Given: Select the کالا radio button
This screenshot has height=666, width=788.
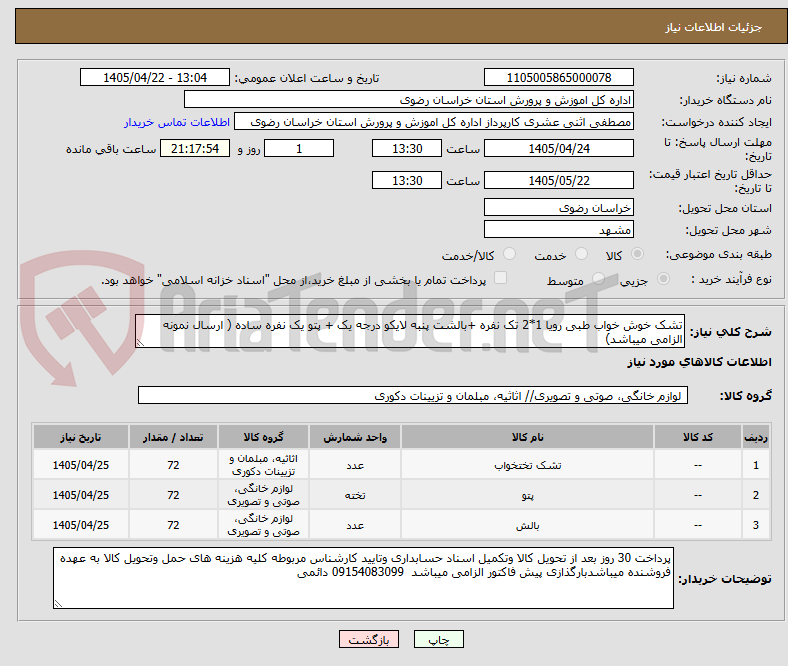Looking at the screenshot, I should [637, 254].
